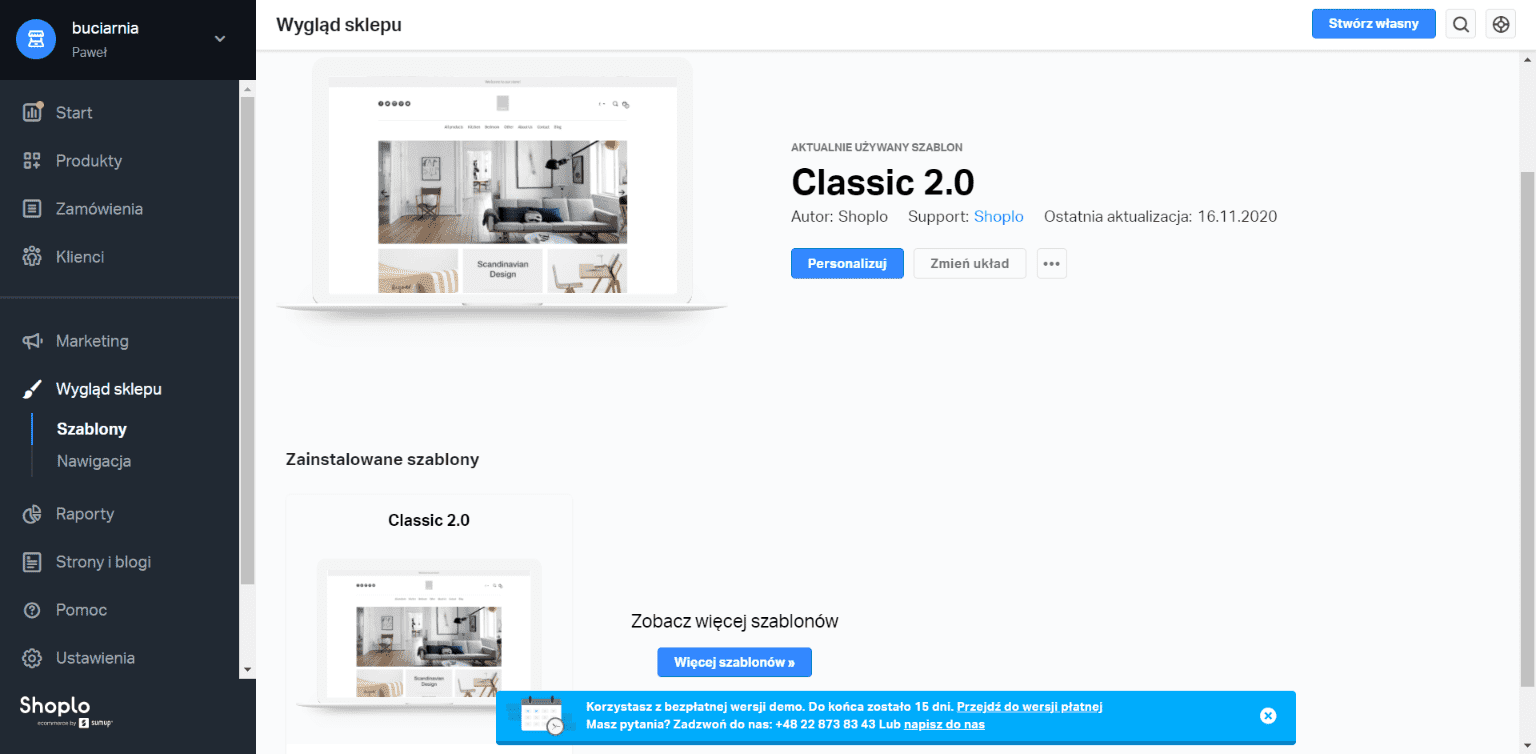This screenshot has height=754, width=1536.
Task: Click the Zamówienia list icon
Action: (x=32, y=209)
